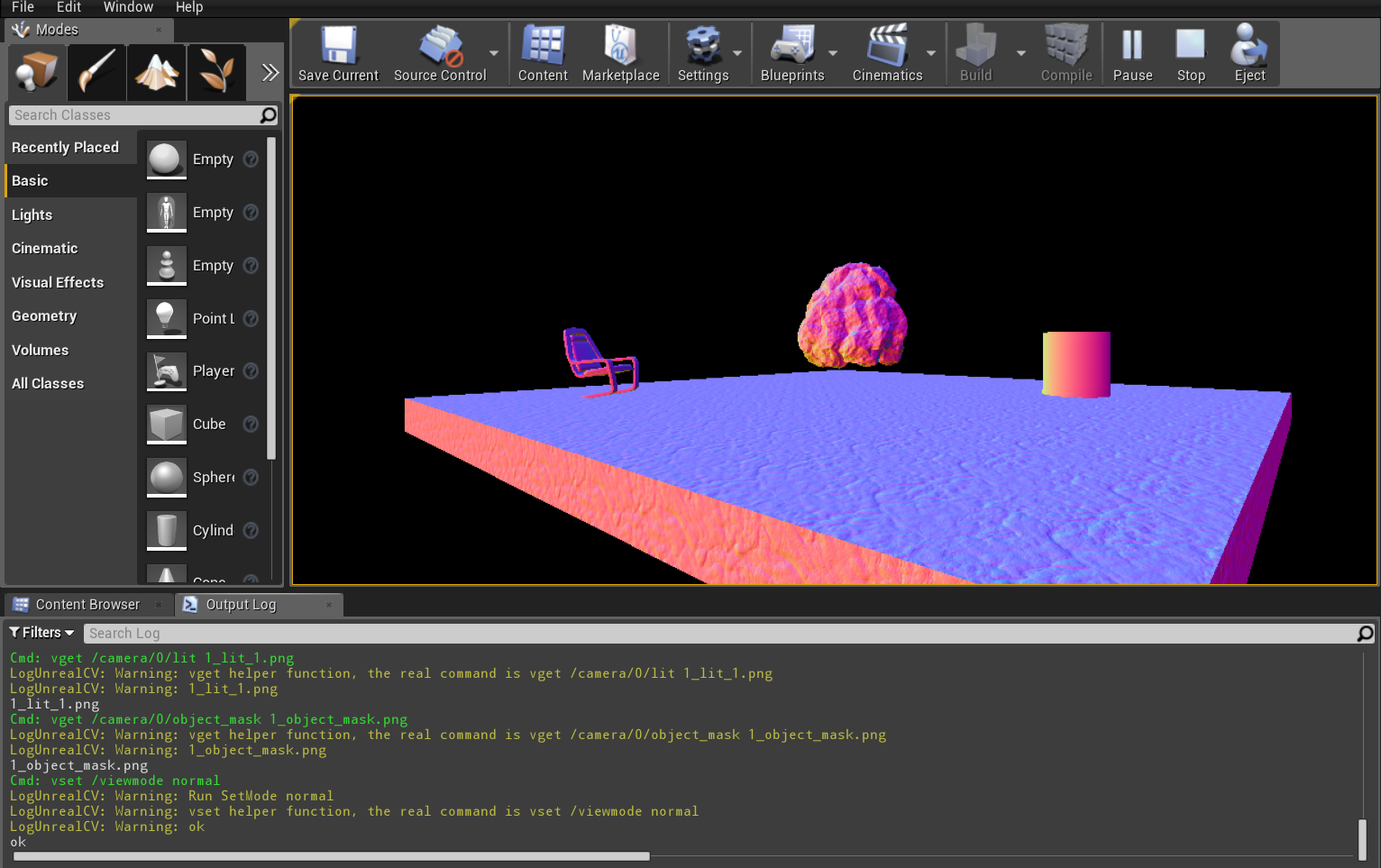Select the Paint mode brush icon

pyautogui.click(x=96, y=72)
